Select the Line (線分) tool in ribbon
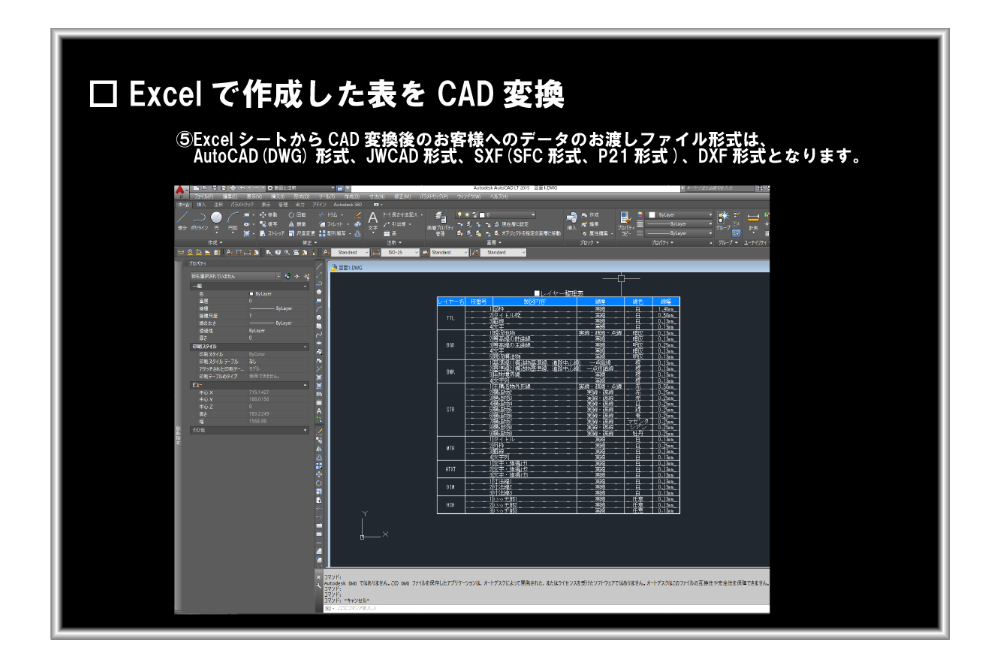Screen dimensions: 1000x667 pyautogui.click(x=182, y=222)
